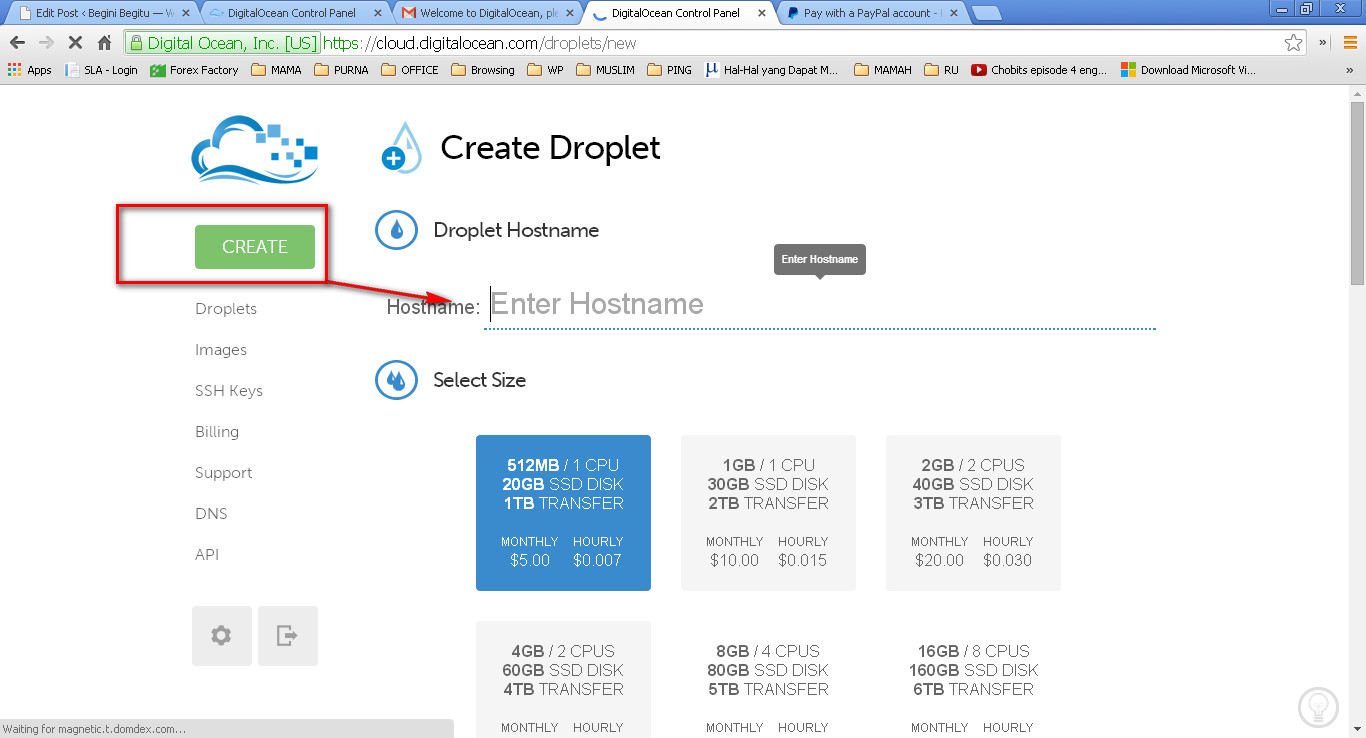Screen dimensions: 1366x738
Task: Open the MAMAH bookmarks folder
Action: pos(882,70)
